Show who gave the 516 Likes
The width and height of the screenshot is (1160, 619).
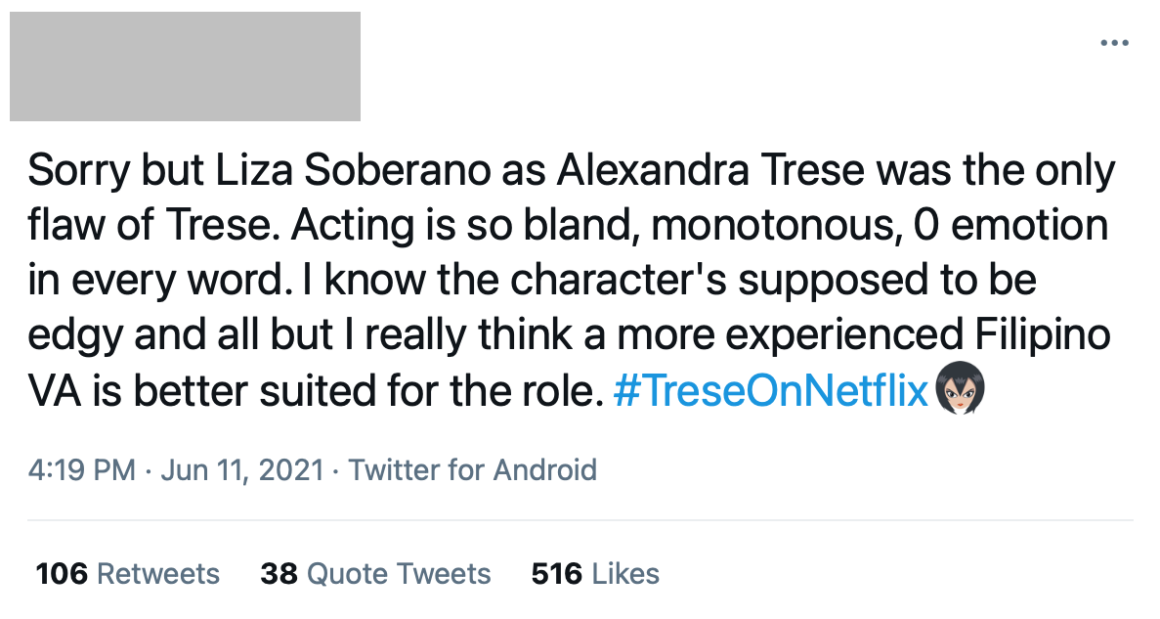point(595,574)
